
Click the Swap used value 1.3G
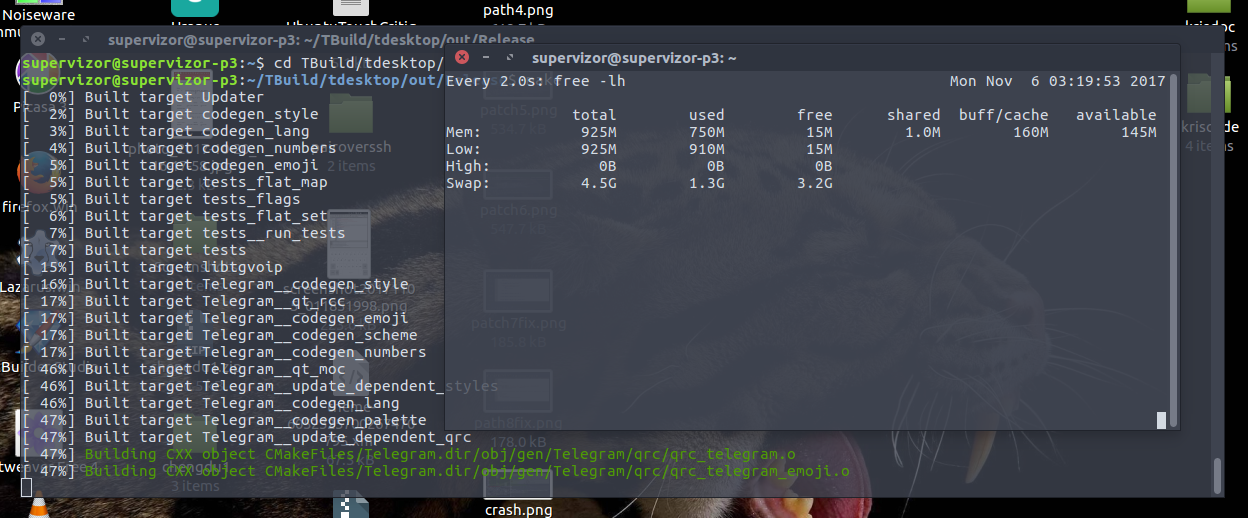[x=706, y=183]
